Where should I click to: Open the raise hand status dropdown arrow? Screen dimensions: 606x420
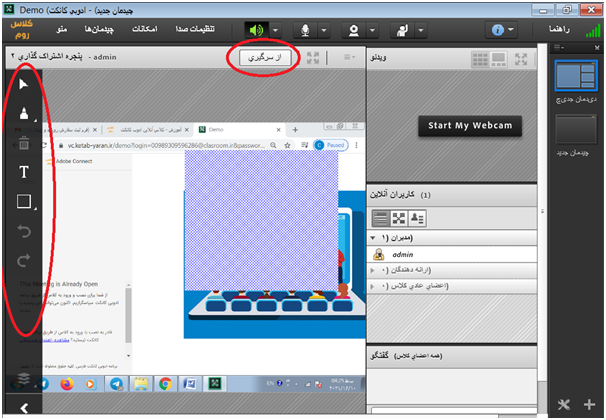421,30
